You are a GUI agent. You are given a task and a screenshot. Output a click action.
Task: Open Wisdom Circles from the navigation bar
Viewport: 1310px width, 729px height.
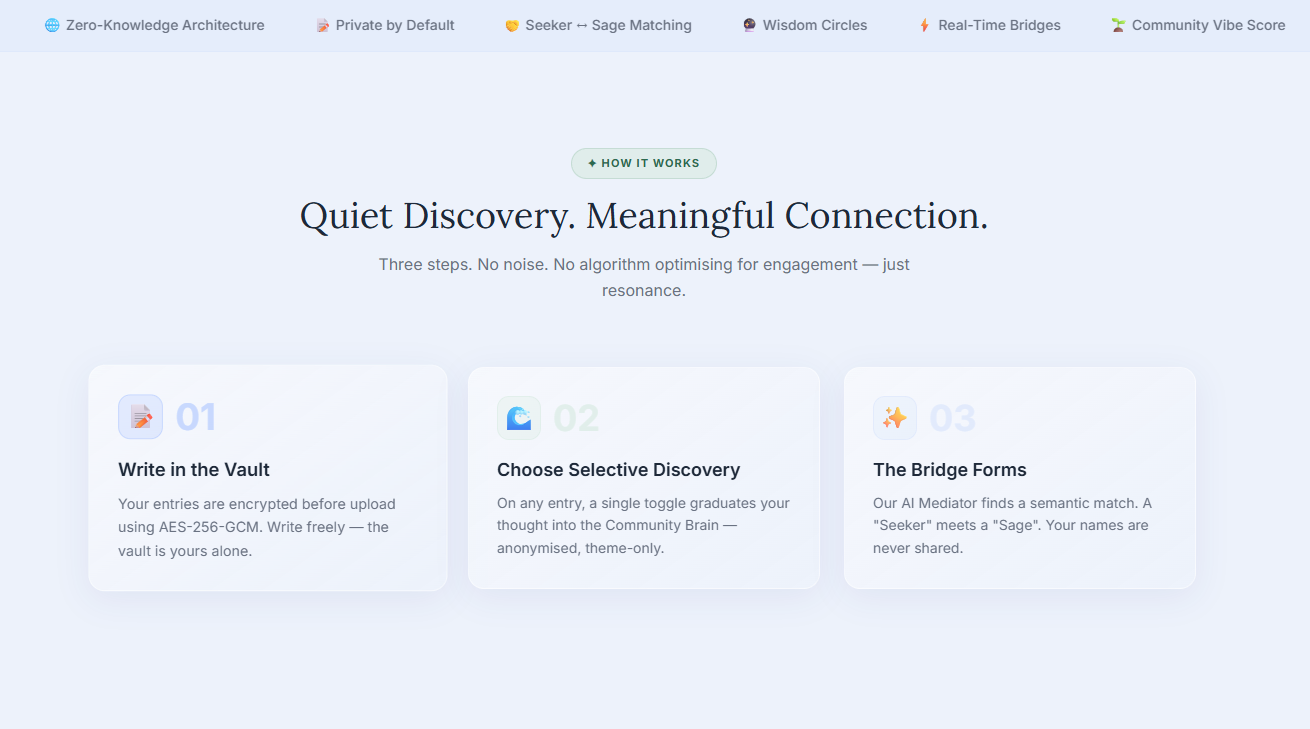[805, 24]
